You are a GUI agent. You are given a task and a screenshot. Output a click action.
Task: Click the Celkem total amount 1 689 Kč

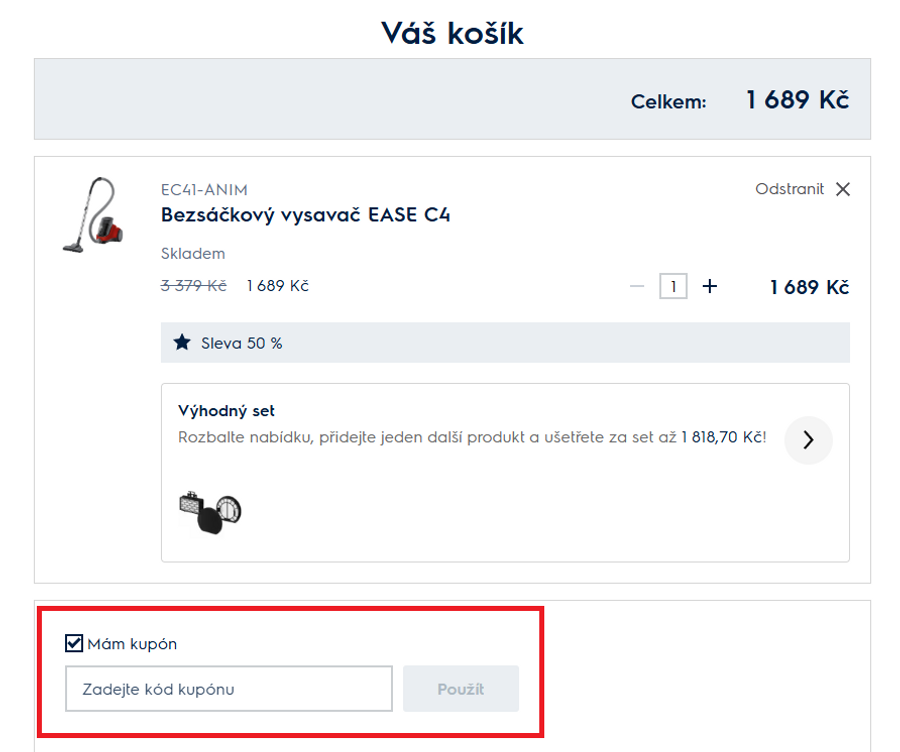(x=797, y=100)
